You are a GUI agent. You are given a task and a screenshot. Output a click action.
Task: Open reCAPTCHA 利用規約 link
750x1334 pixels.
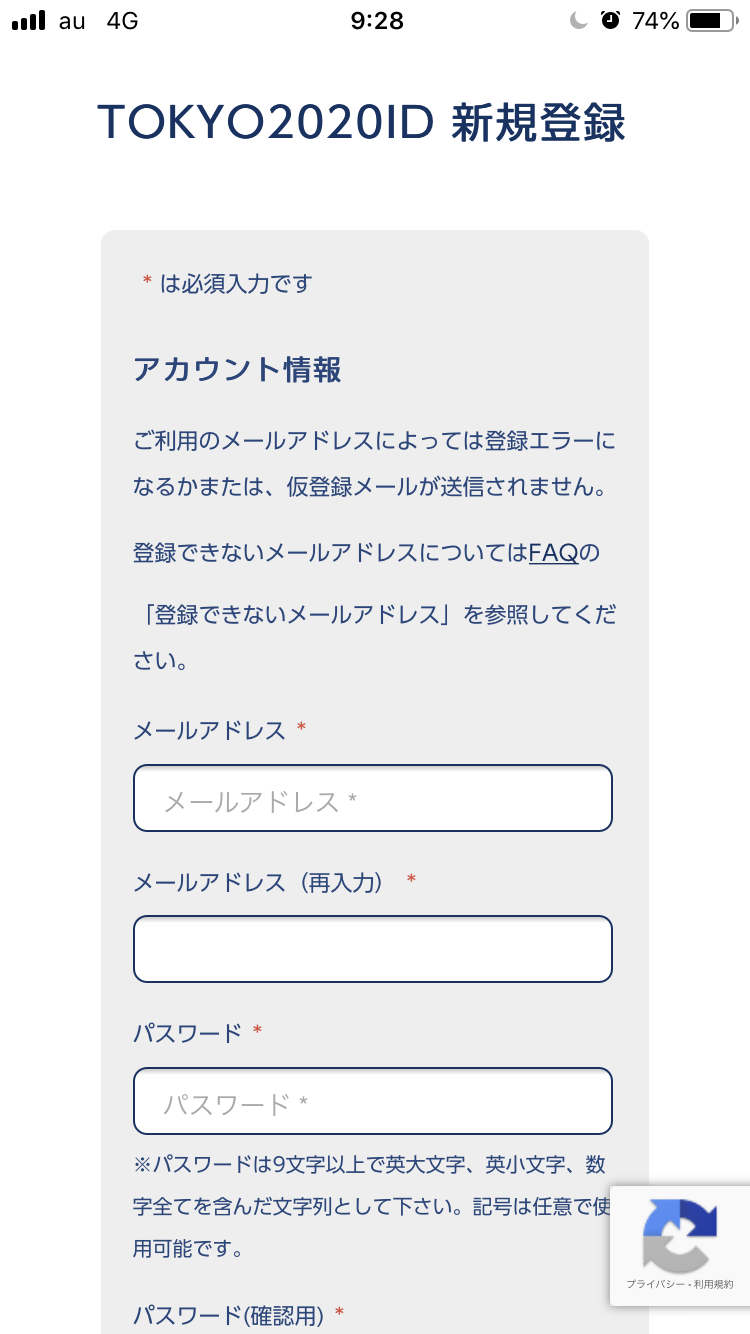coord(714,1284)
